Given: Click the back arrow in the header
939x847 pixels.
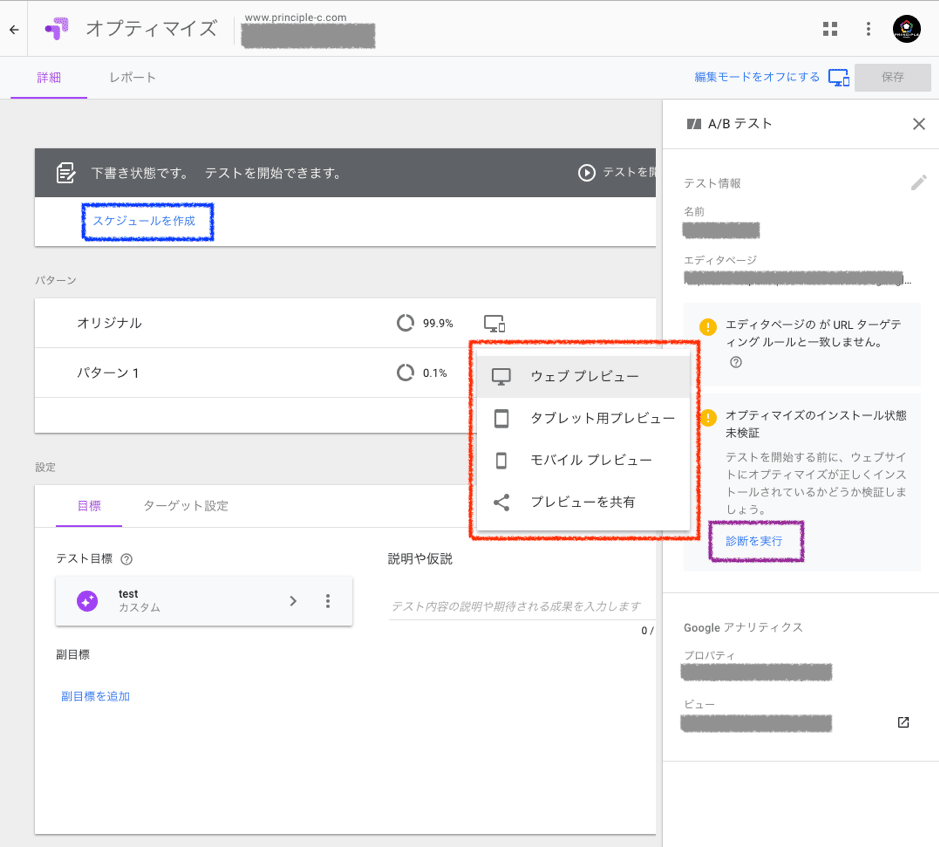Looking at the screenshot, I should click(x=14, y=29).
